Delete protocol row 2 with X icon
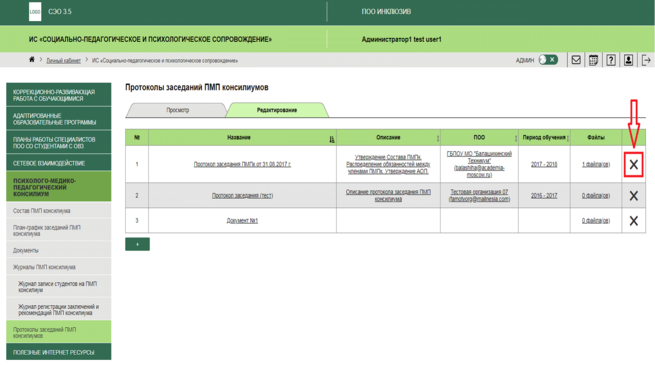The height and width of the screenshot is (366, 655). click(634, 196)
